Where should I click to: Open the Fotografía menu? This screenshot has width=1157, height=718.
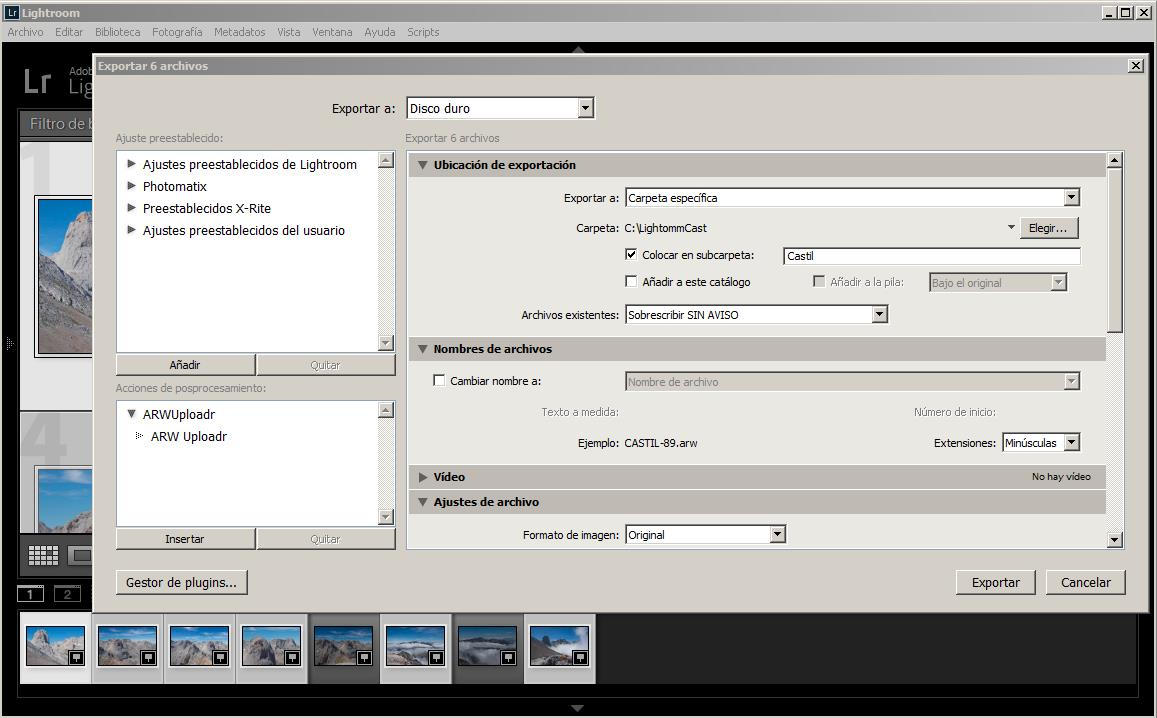tap(177, 32)
